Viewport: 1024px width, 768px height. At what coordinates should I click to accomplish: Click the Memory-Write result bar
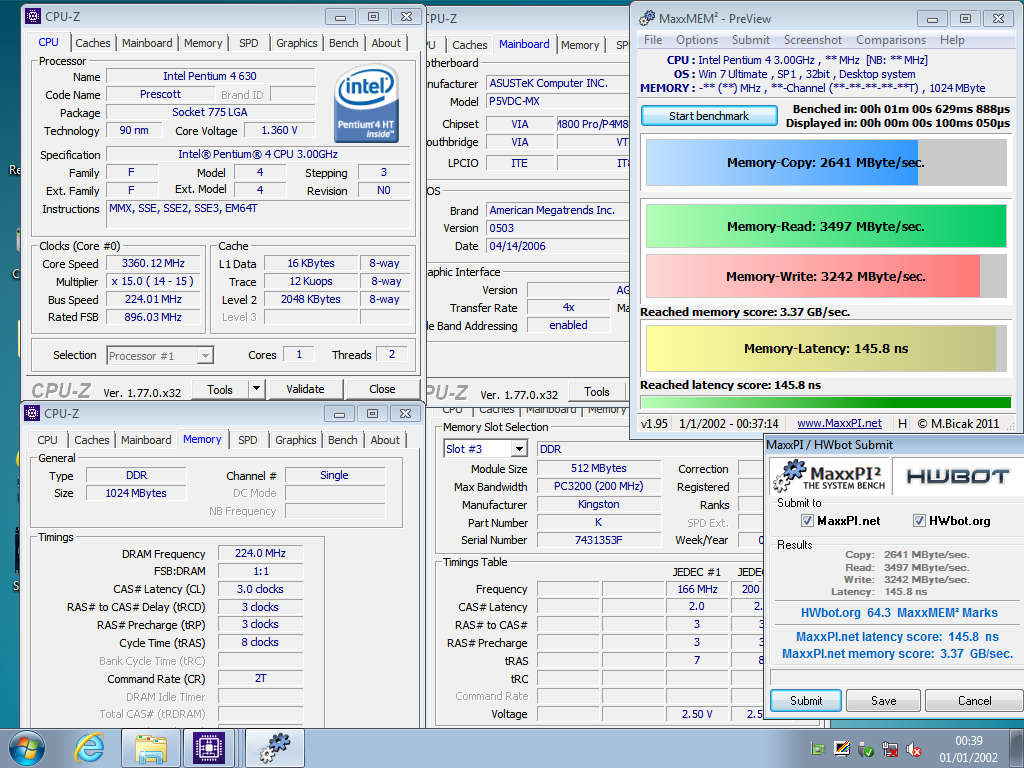tap(826, 276)
